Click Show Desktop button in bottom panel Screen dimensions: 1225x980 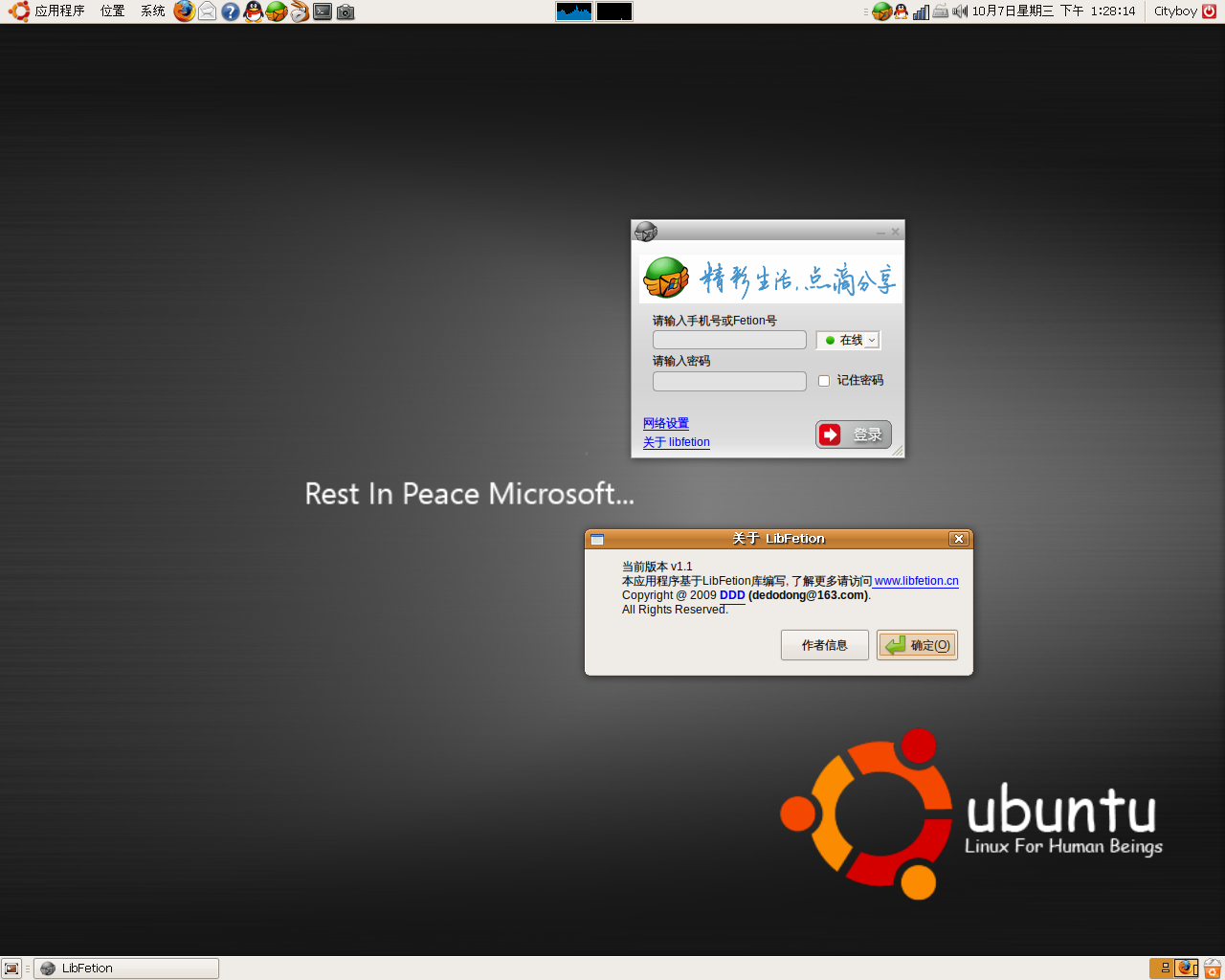11,969
